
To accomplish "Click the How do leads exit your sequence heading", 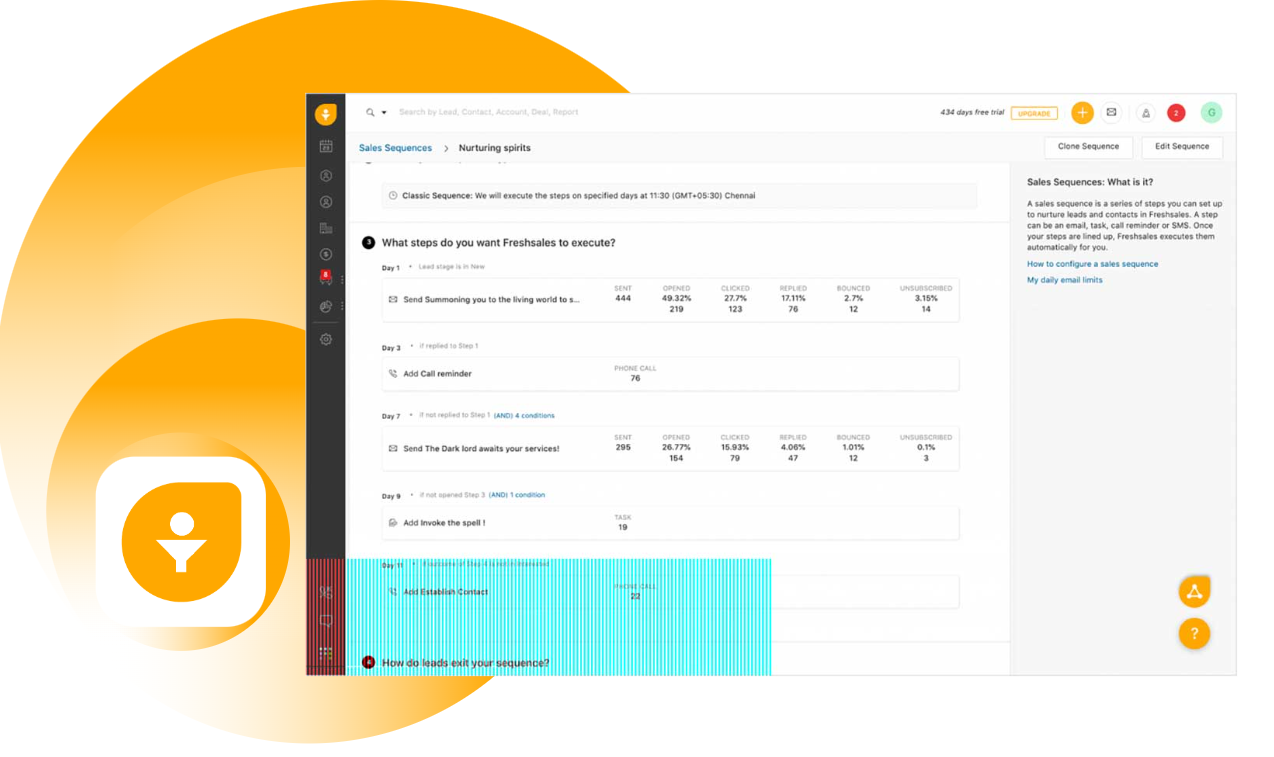I will tap(465, 663).
